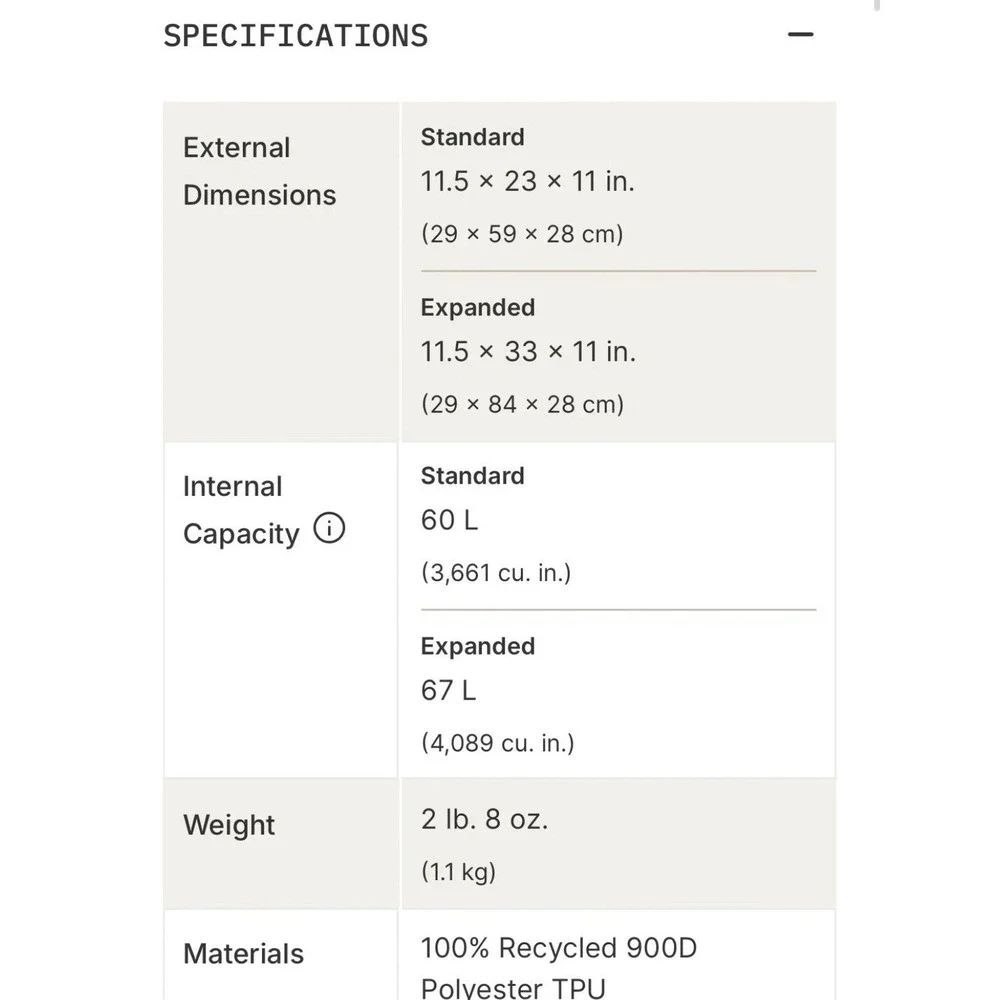Screen dimensions: 1000x1000
Task: Click the page scrollbar at top right
Action: pyautogui.click(x=877, y=5)
